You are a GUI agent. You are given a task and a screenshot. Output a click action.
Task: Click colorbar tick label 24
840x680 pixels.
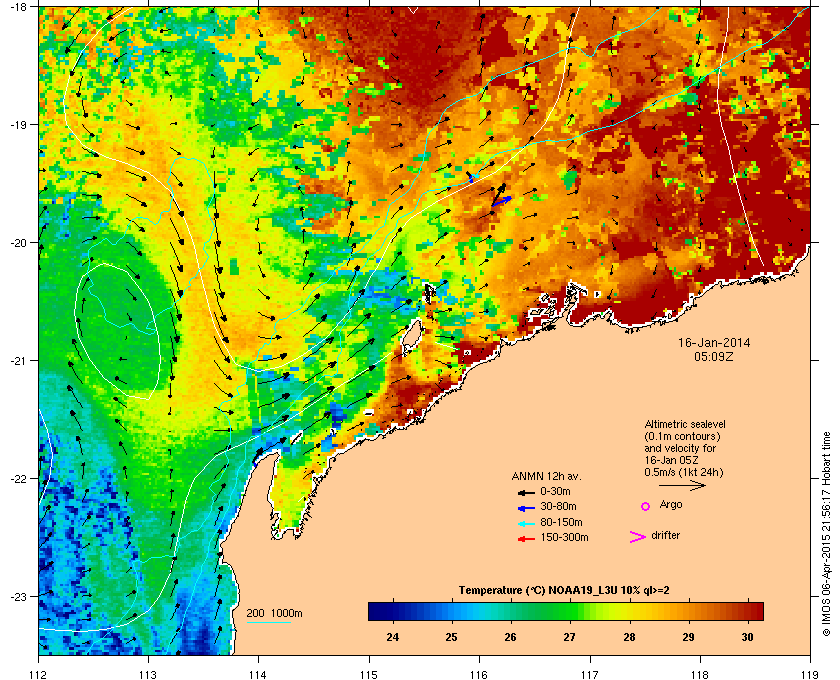coord(393,637)
